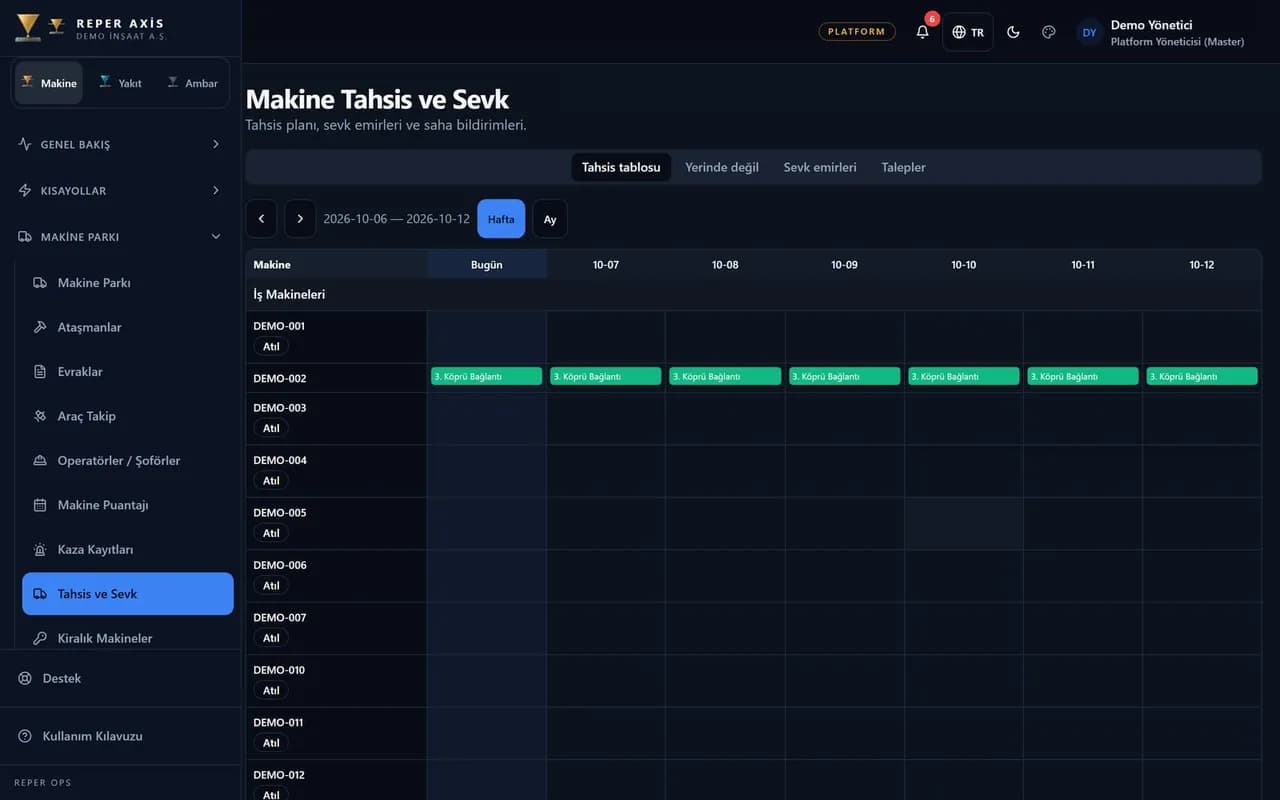The image size is (1280, 800).
Task: Open the TR language selector
Action: [968, 32]
